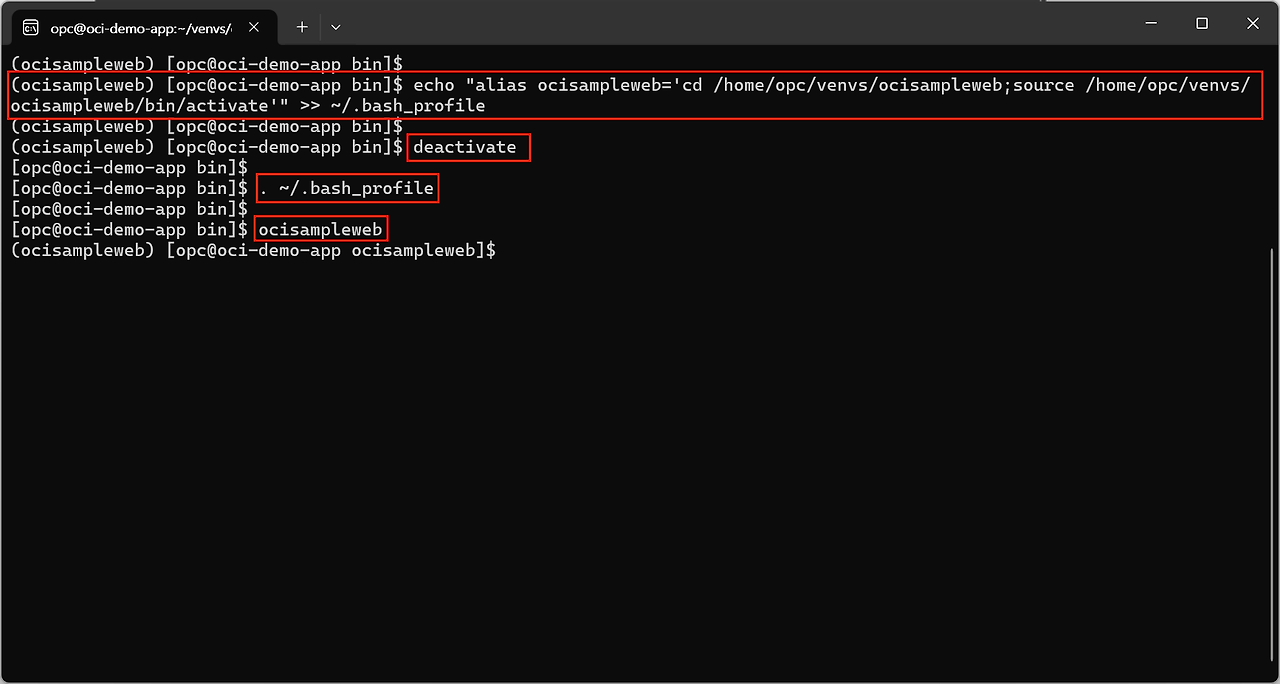Click at the last prompt ending in 'ocisampleweb]$'
The height and width of the screenshot is (684, 1280).
pyautogui.click(x=250, y=251)
